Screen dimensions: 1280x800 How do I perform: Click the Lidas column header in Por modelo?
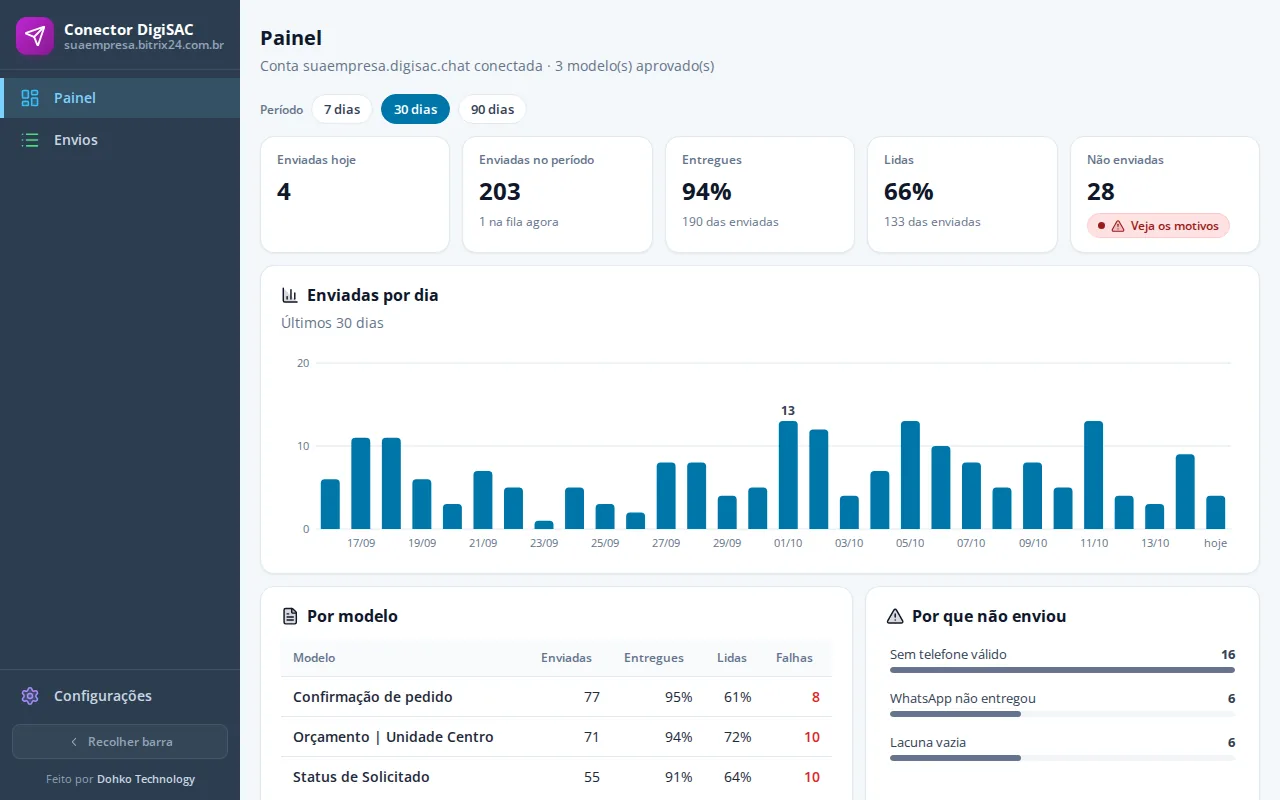click(x=732, y=658)
